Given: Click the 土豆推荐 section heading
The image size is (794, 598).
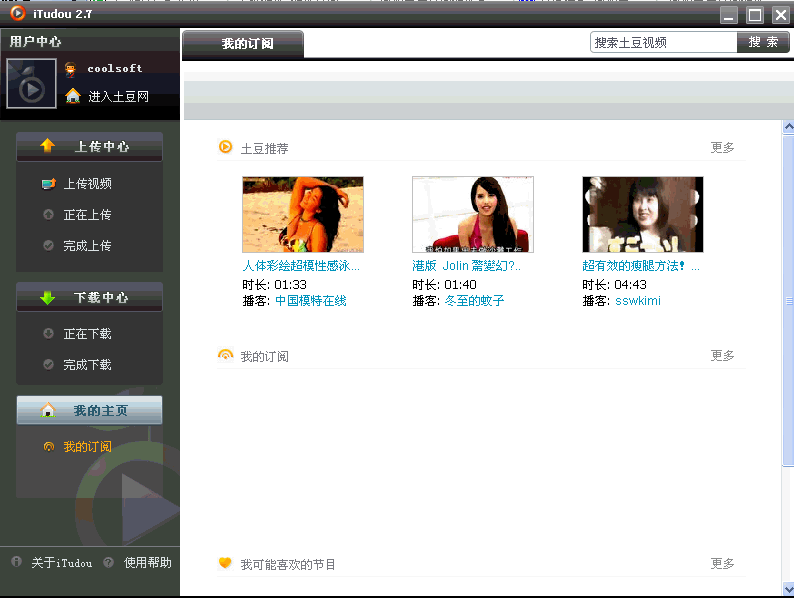Looking at the screenshot, I should tap(264, 148).
